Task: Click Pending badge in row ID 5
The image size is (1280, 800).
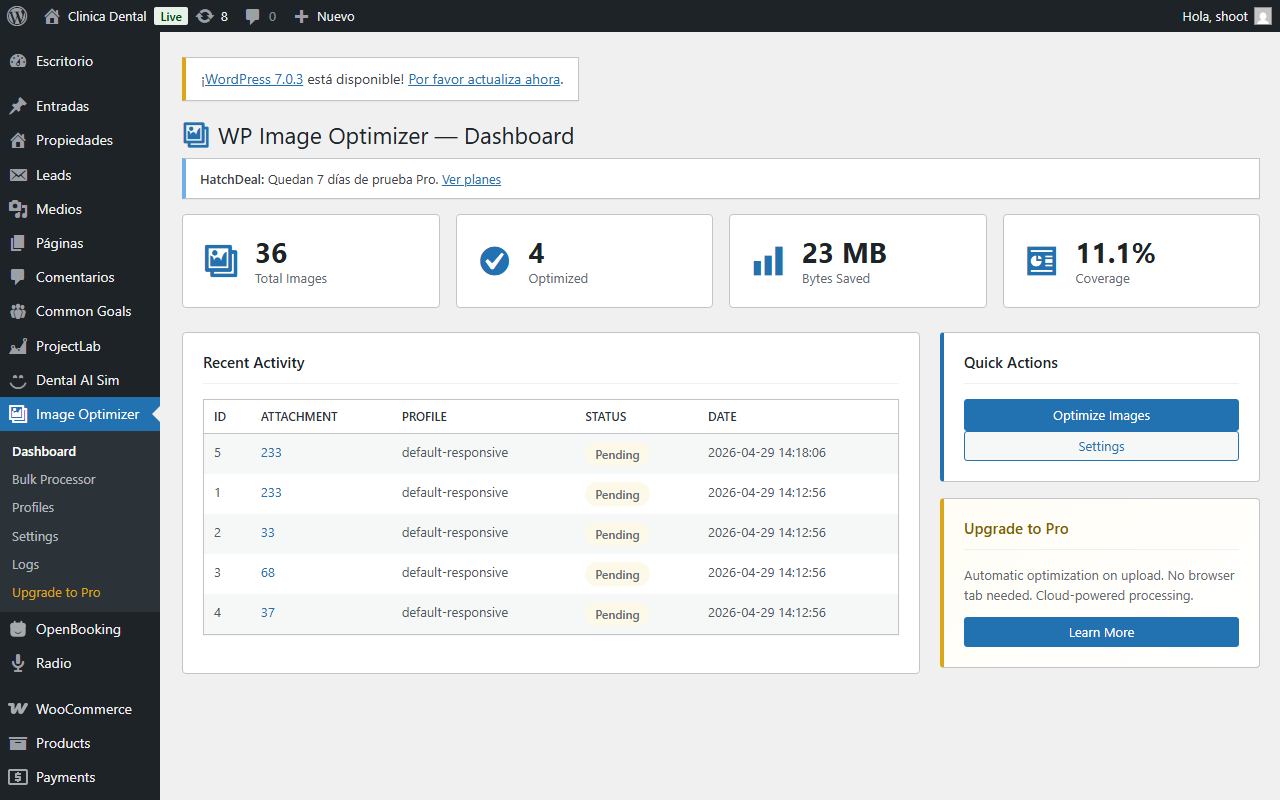Action: 617,454
